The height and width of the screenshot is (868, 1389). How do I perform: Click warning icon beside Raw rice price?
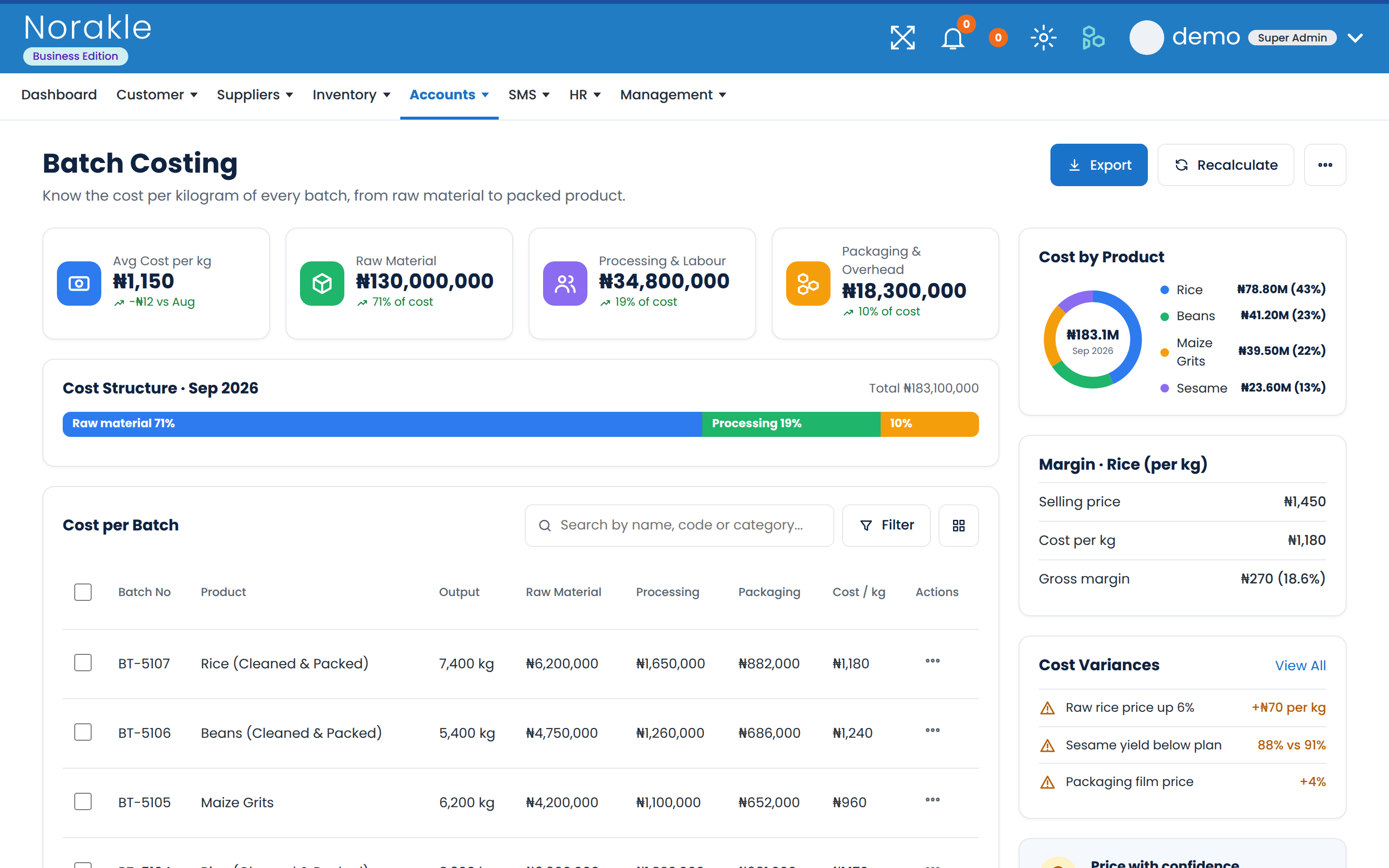(1048, 708)
